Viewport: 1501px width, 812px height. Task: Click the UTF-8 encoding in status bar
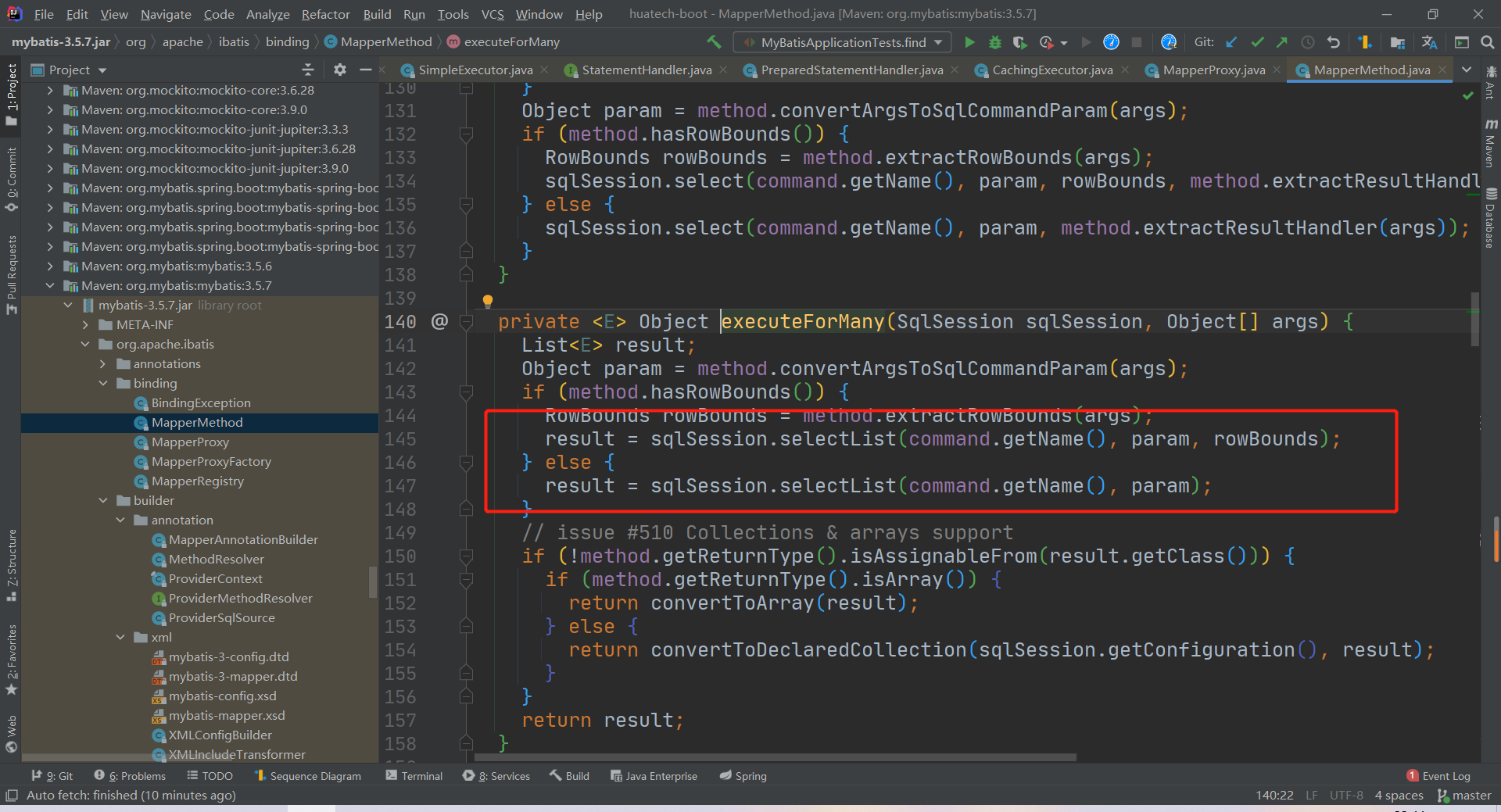tap(1346, 796)
